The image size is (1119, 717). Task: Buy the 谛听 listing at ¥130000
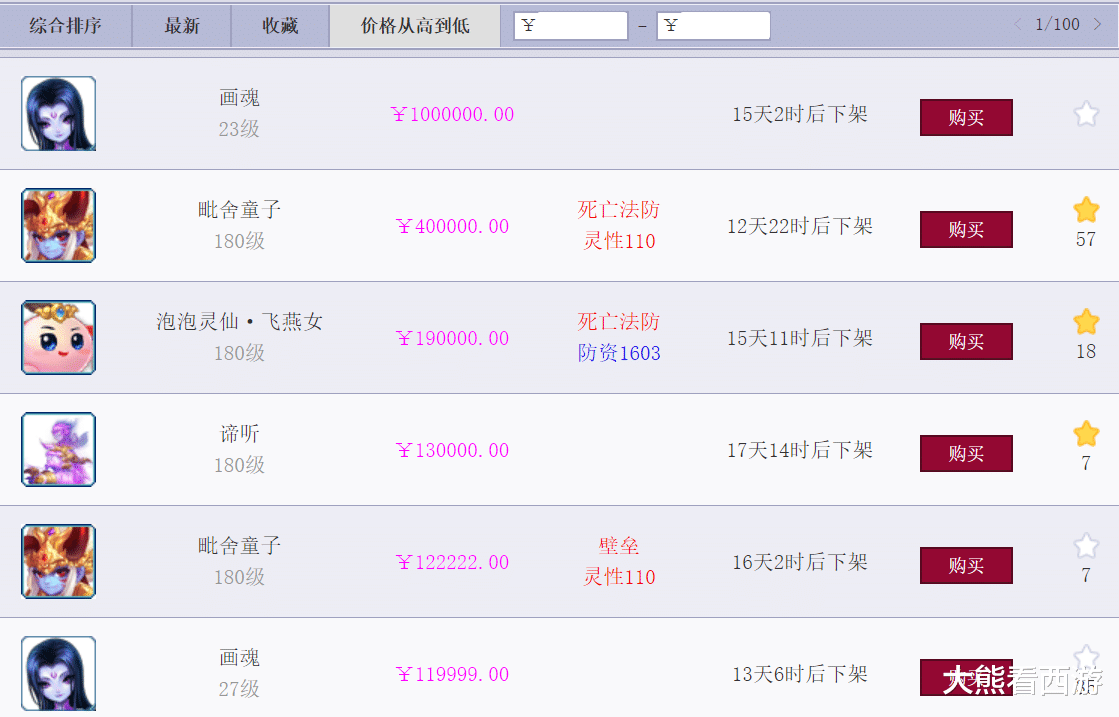click(x=966, y=453)
